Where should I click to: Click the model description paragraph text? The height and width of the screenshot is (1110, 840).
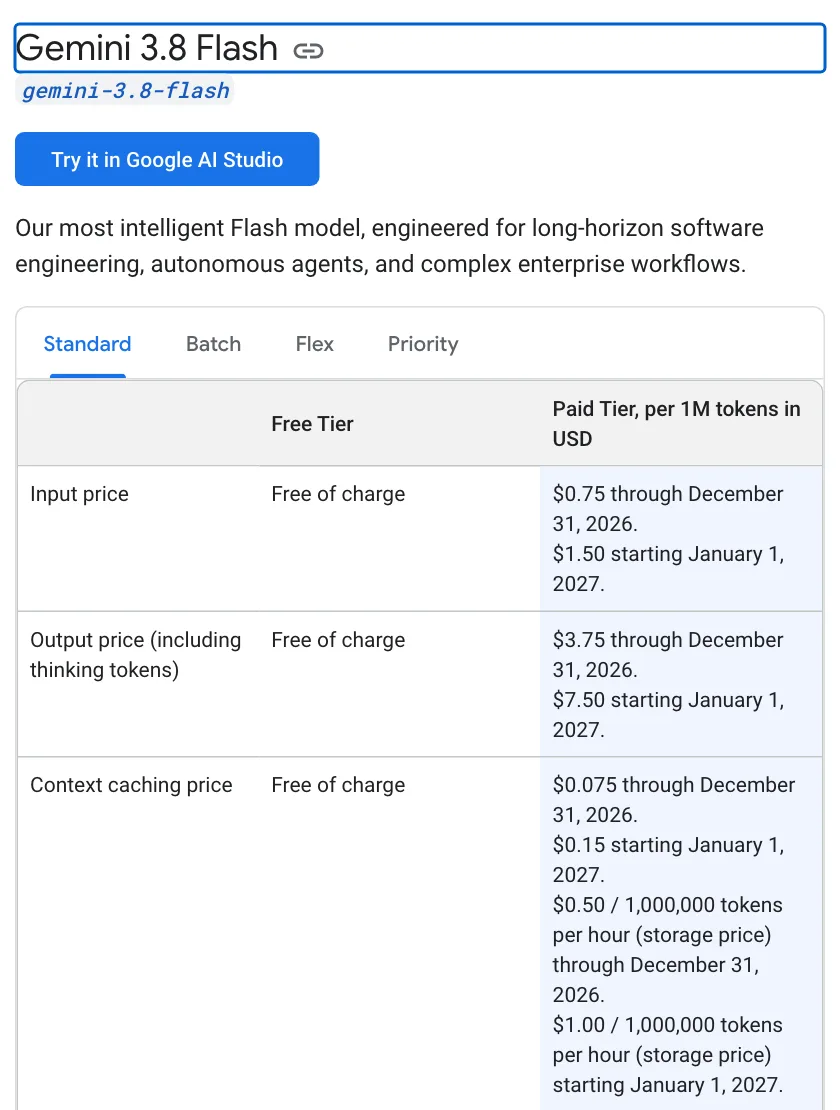coord(389,246)
